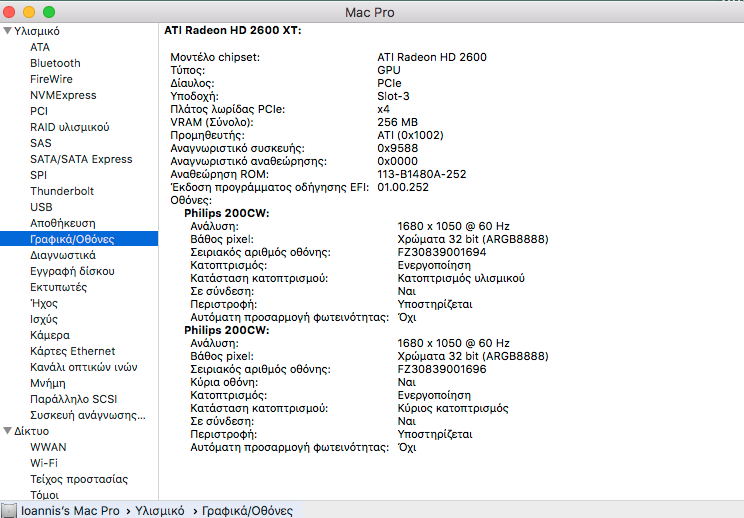This screenshot has width=744, height=518.
Task: Click the Κατοπτρισμός υλισμικού value
Action: point(461,278)
